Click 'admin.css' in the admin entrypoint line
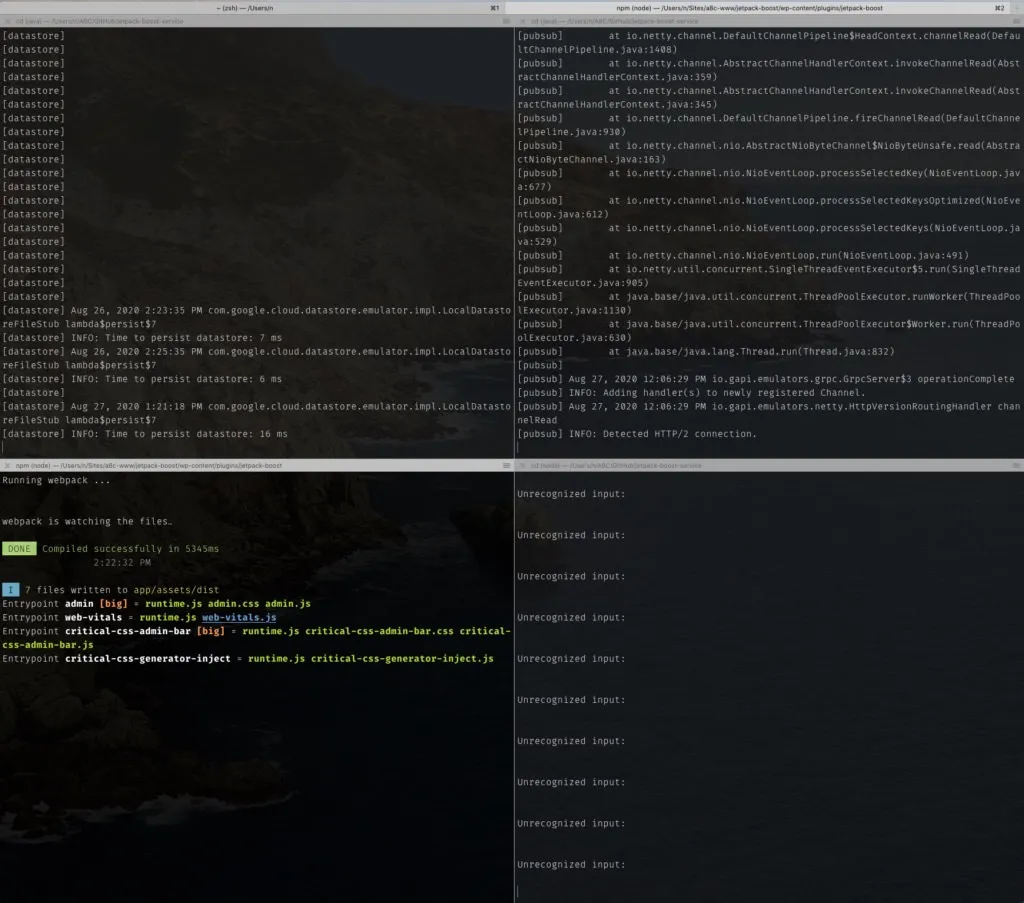Viewport: 1024px width, 903px height. [x=233, y=603]
